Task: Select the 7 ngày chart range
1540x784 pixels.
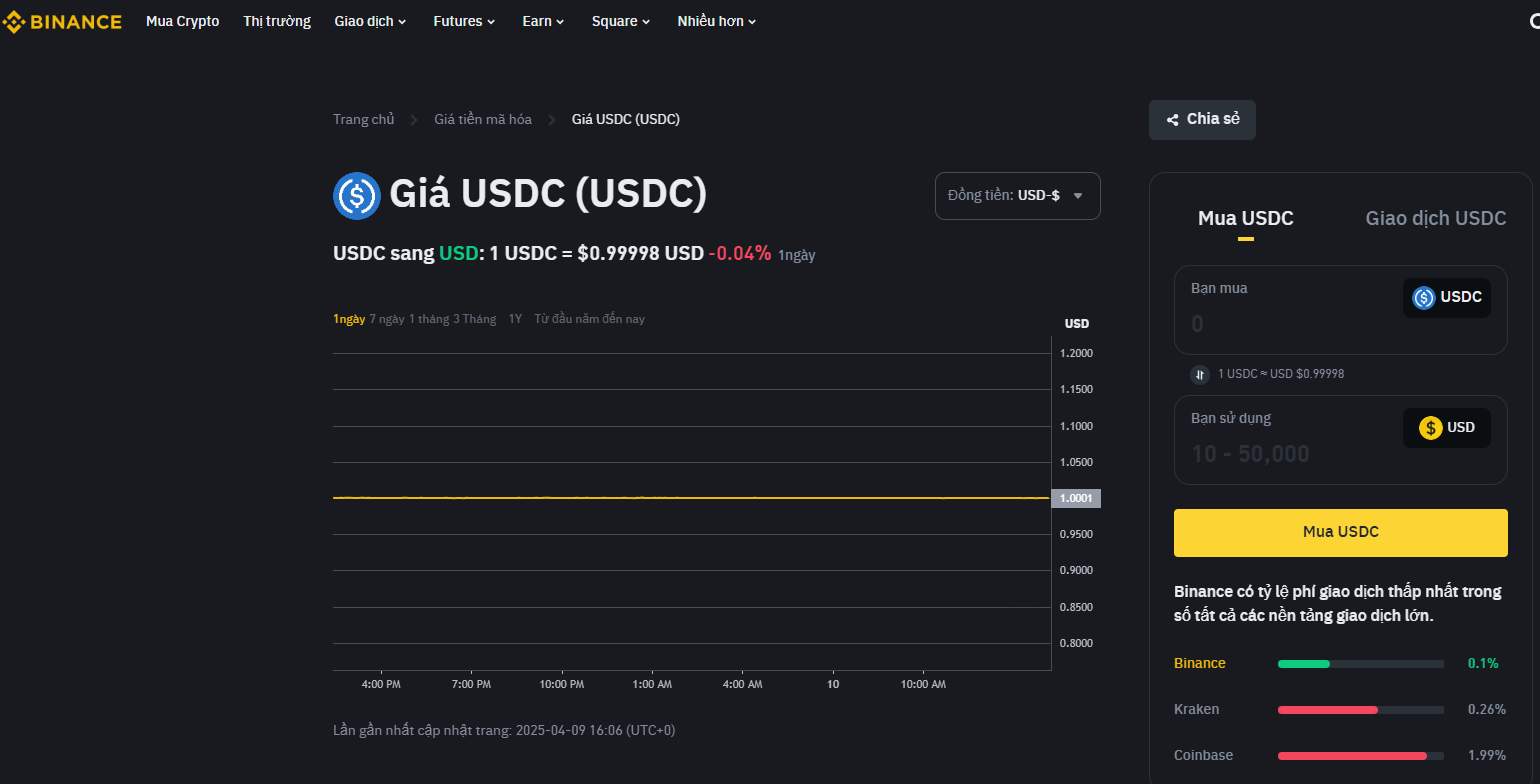Action: [x=387, y=319]
